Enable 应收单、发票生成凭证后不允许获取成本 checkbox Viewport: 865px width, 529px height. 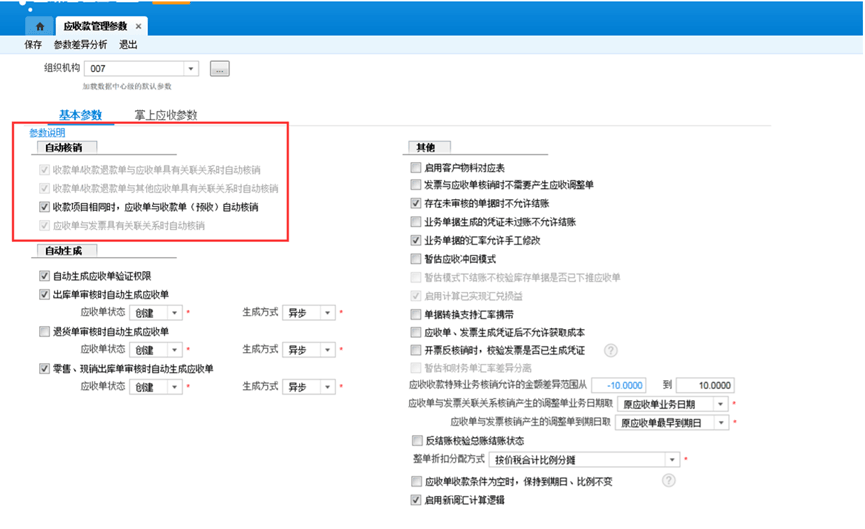(416, 332)
